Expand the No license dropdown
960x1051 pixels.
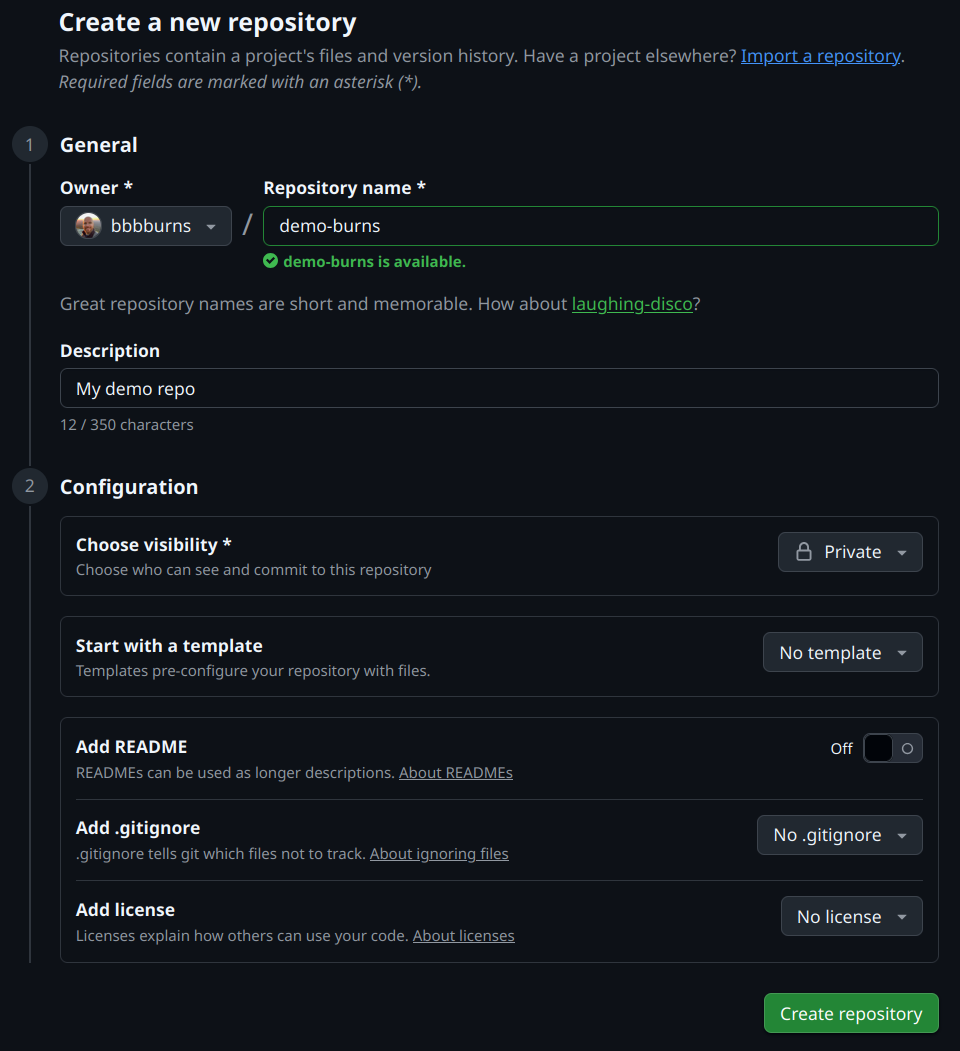851,917
